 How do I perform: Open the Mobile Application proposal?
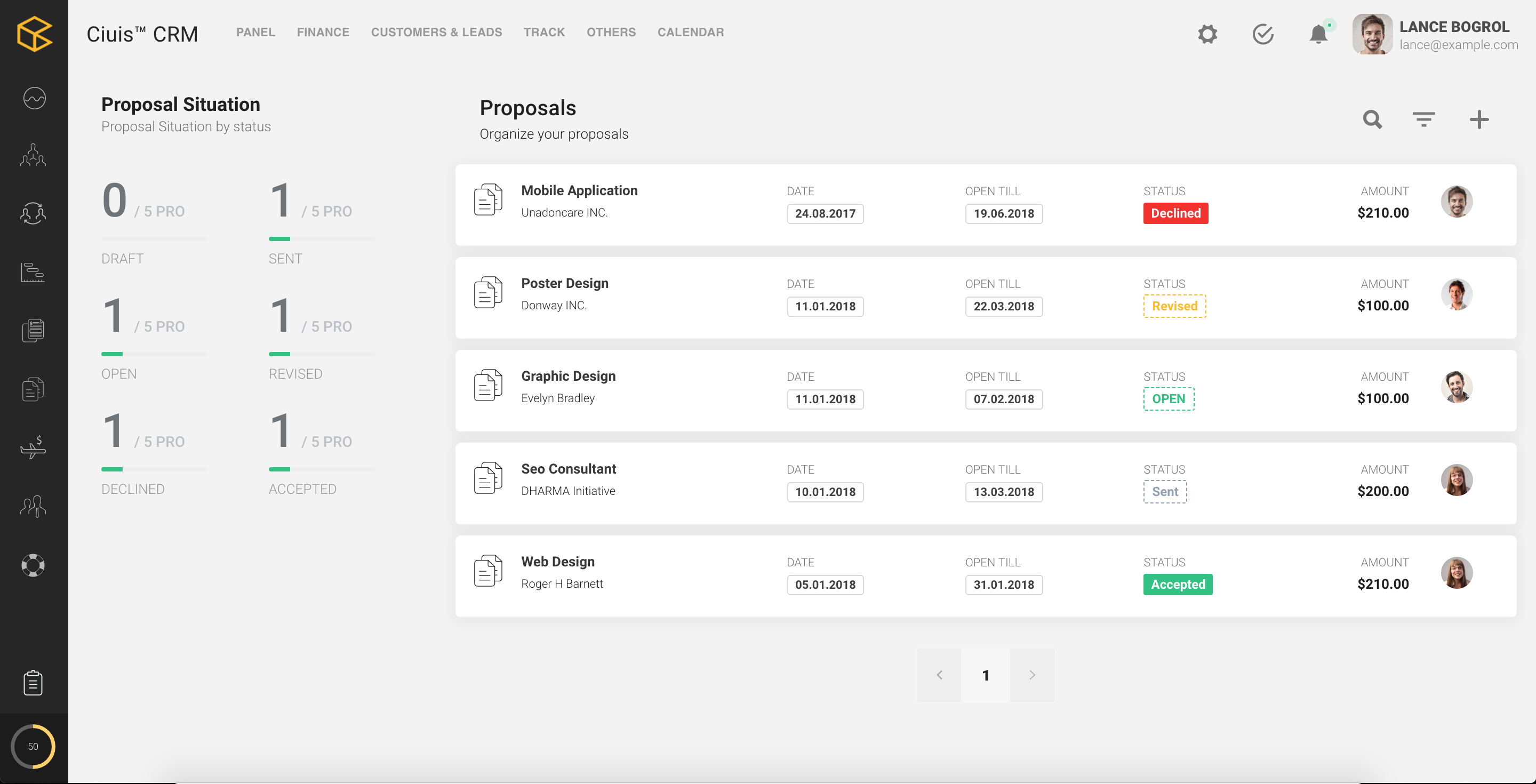[579, 191]
